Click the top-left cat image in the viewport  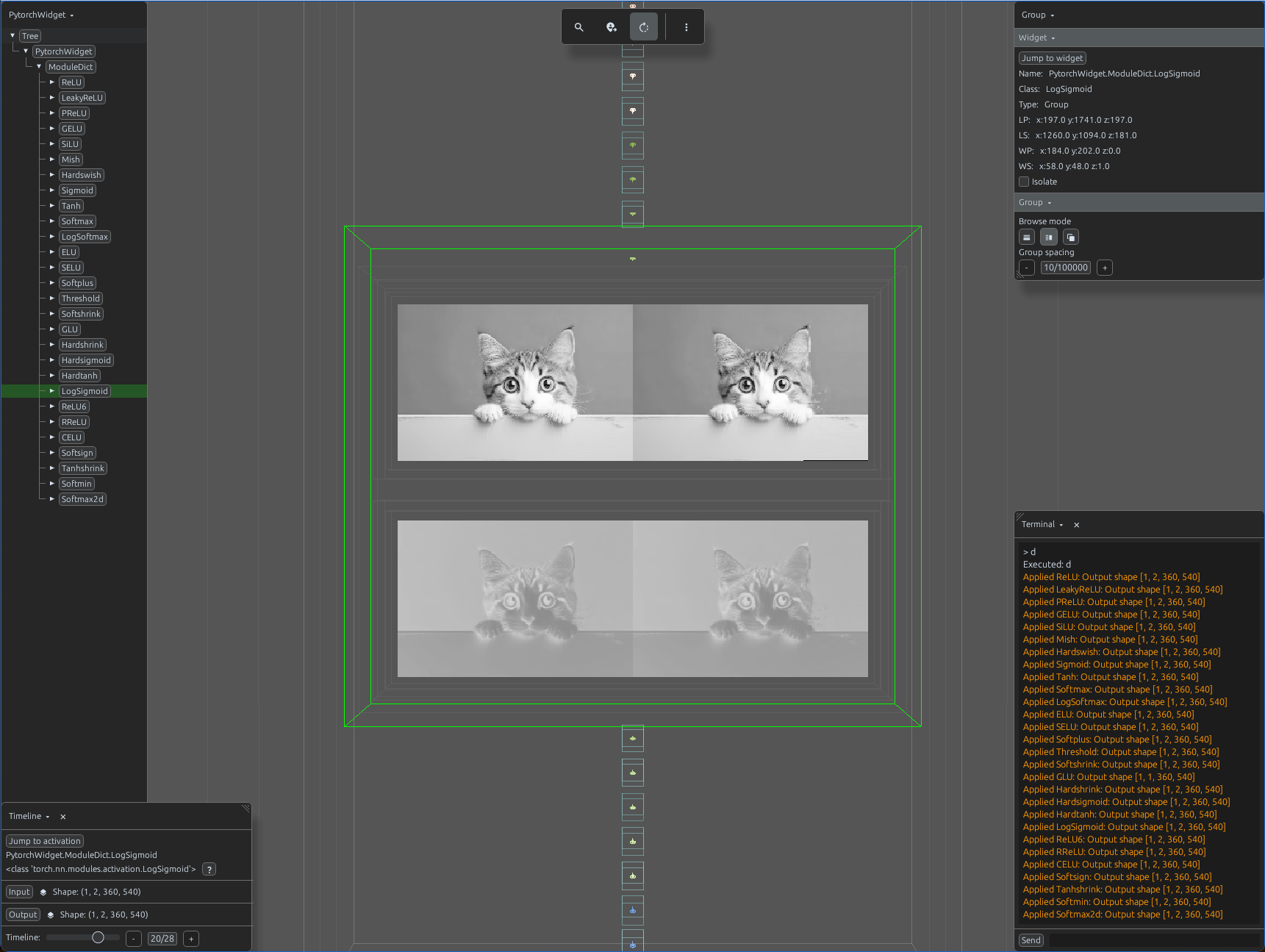pyautogui.click(x=515, y=383)
